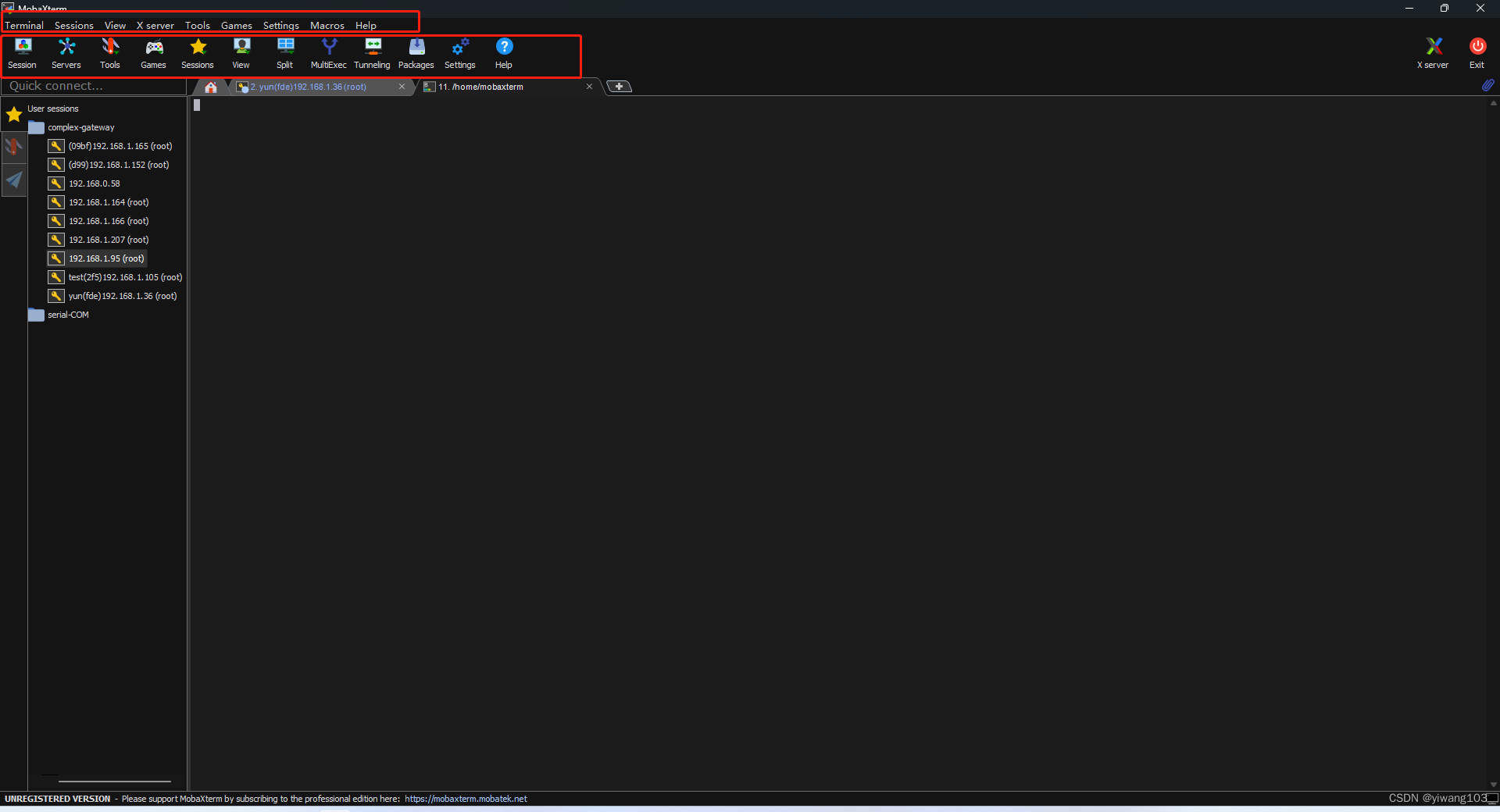
Task: Select the Macros paper-plane sidebar tab
Action: [14, 180]
